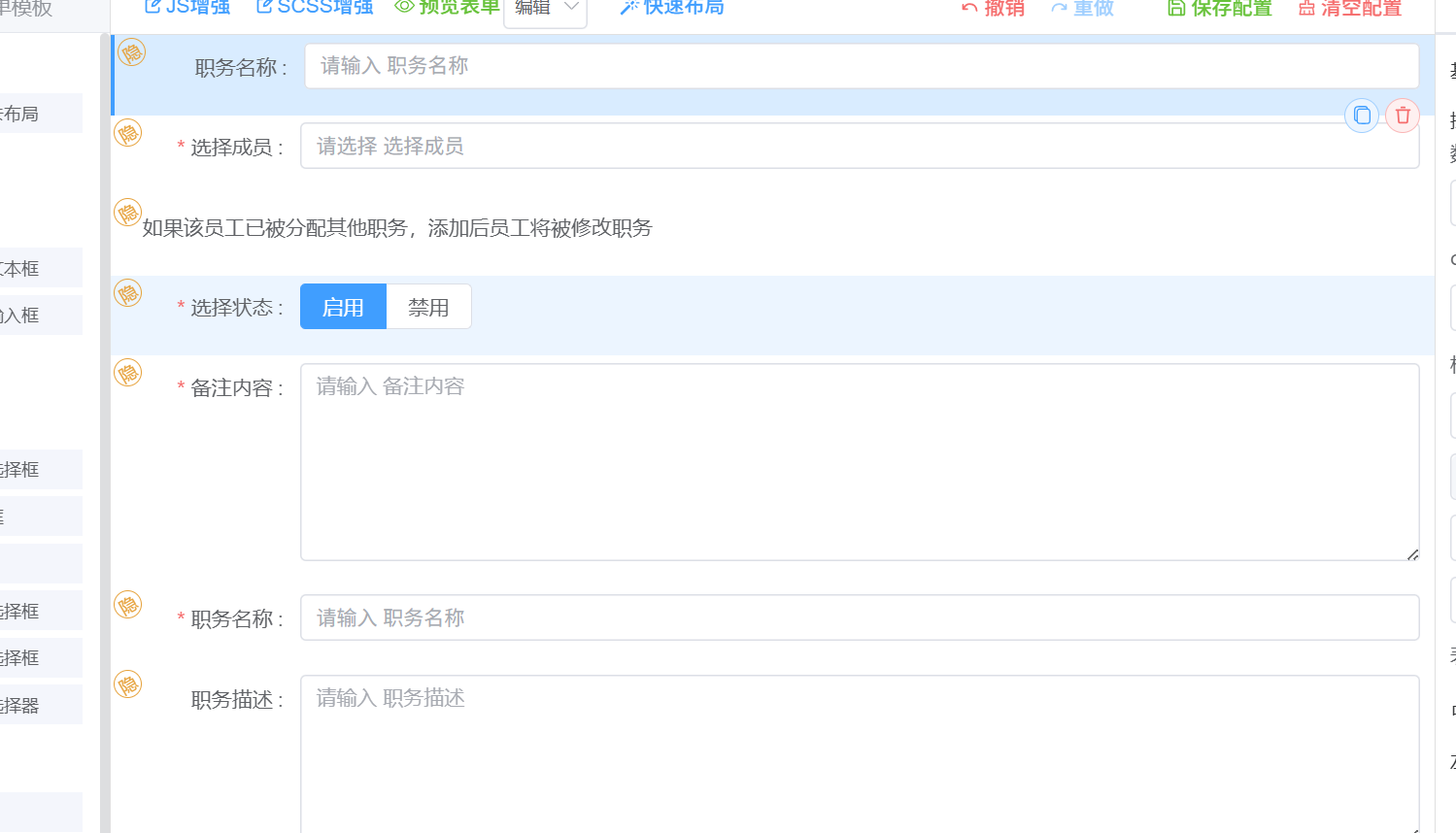Click the 隐 badge beside 职务描述
Viewport: 1456px width, 833px height.
click(128, 684)
